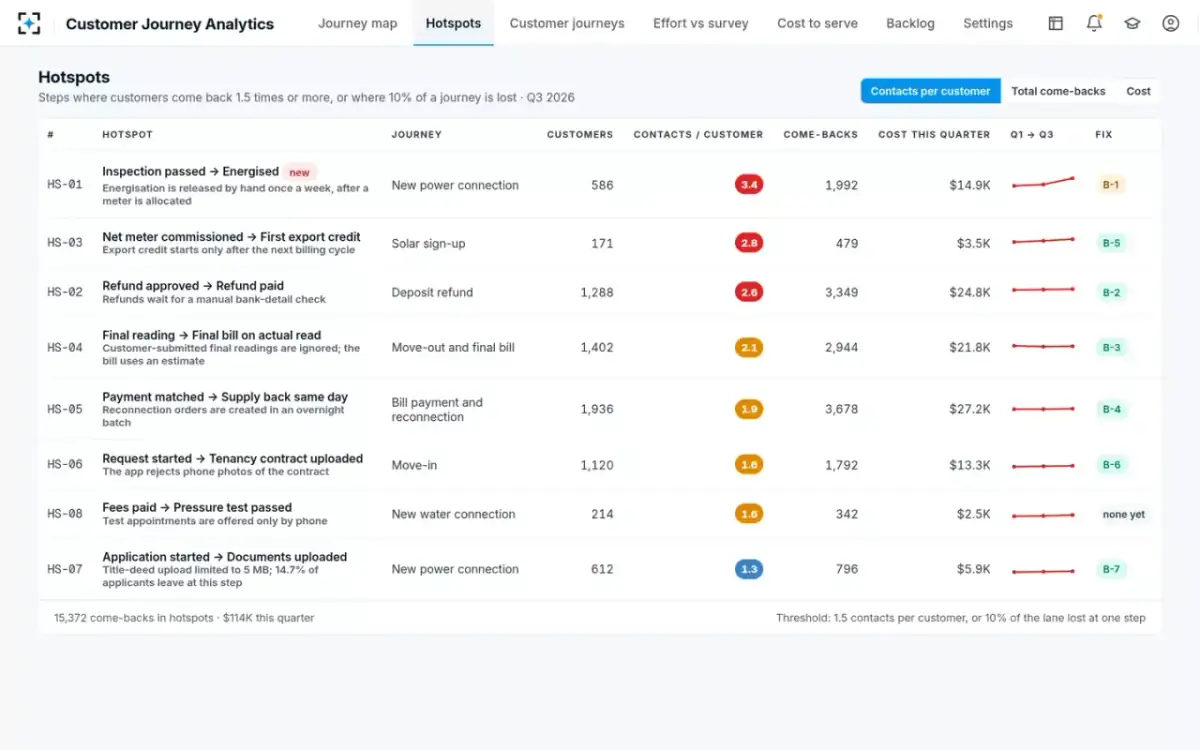Screen dimensions: 1200x750
Task: Click the Q1 → Q3 column header
Action: point(1031,134)
